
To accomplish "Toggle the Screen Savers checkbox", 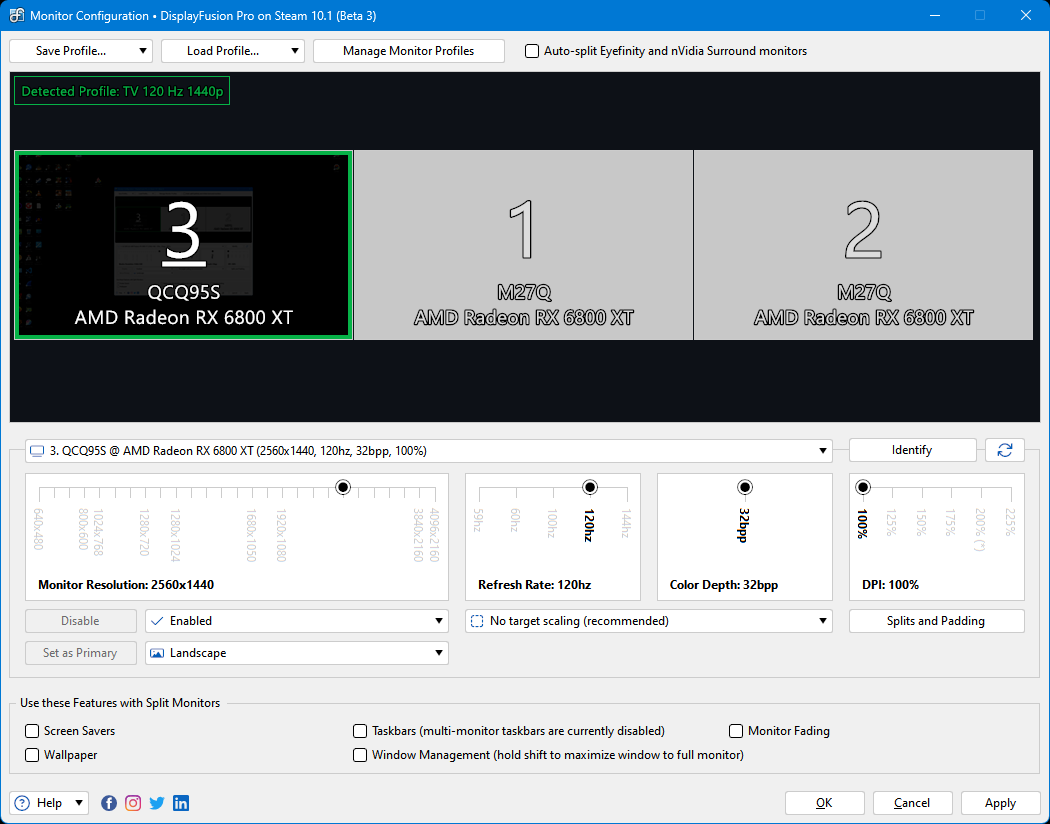I will click(x=32, y=731).
